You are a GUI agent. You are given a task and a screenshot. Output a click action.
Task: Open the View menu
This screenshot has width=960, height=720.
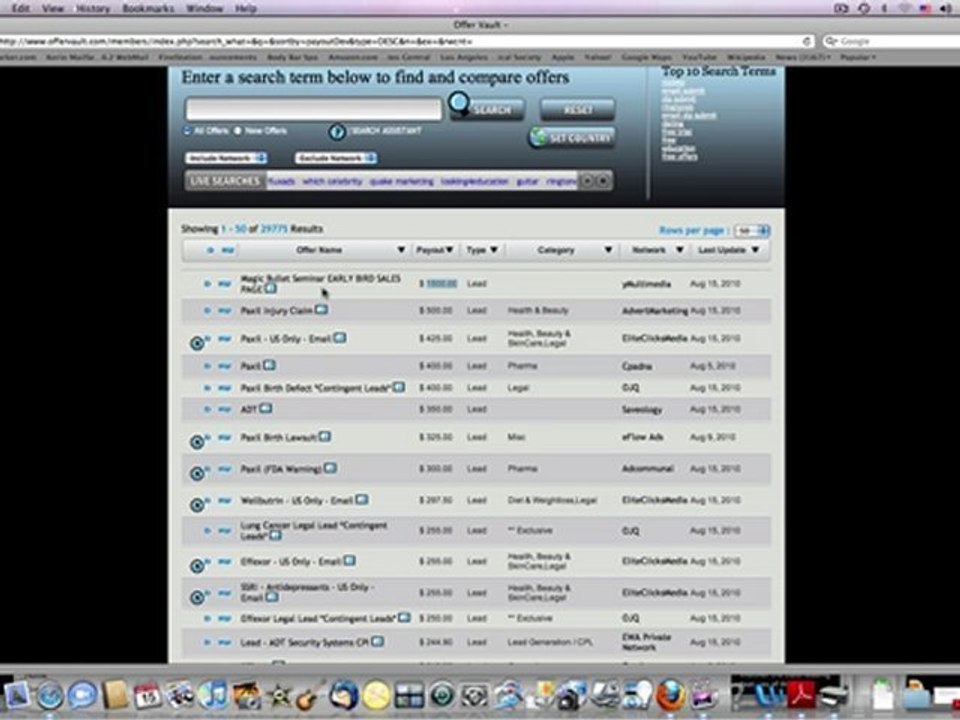pos(53,8)
